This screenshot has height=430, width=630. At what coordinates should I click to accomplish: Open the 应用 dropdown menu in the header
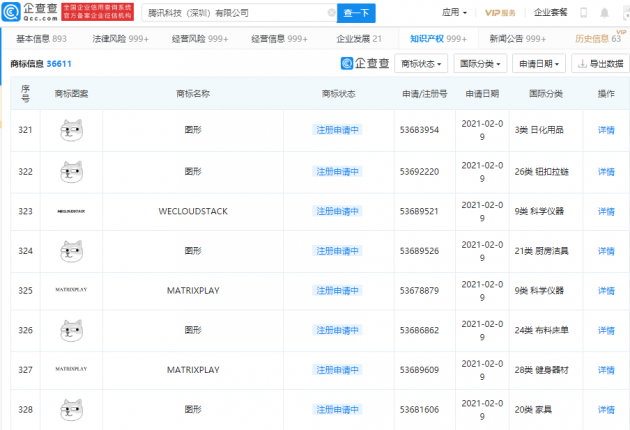point(455,13)
